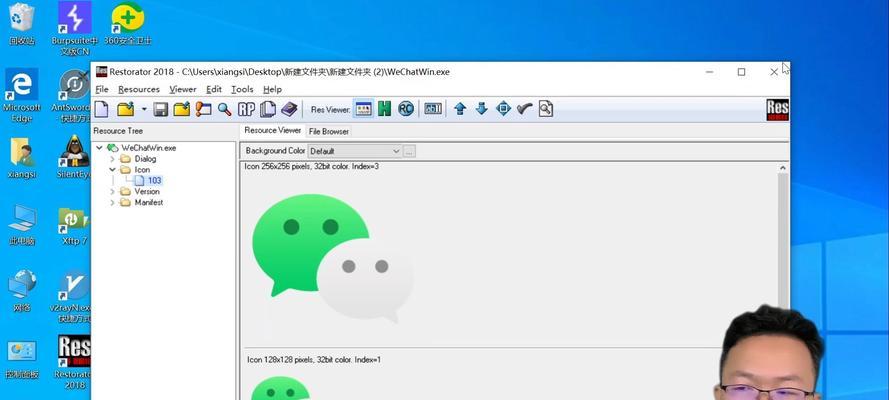
Task: Click the magnifying glass search icon
Action: [x=225, y=109]
